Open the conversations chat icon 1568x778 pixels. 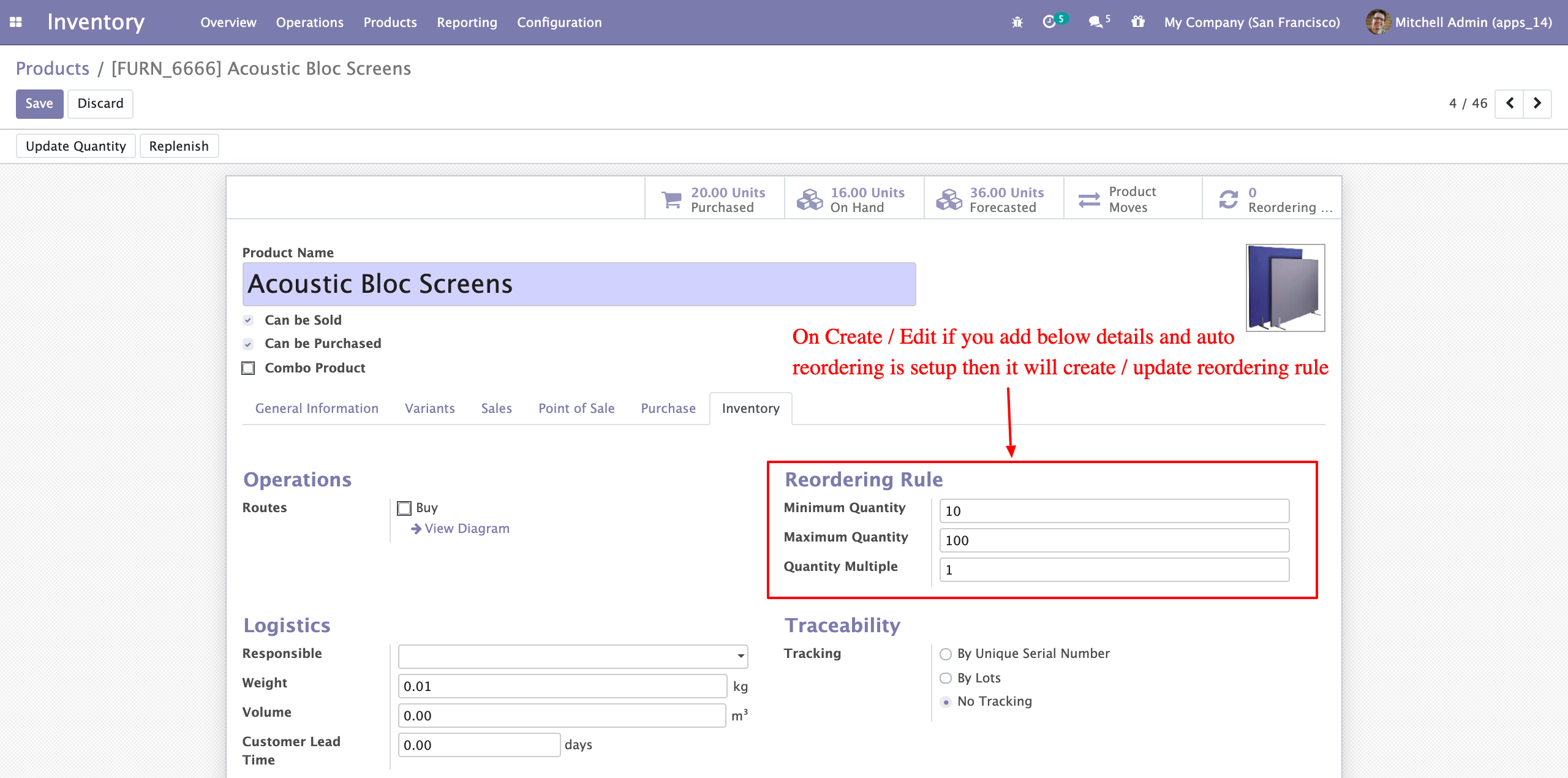[x=1096, y=22]
